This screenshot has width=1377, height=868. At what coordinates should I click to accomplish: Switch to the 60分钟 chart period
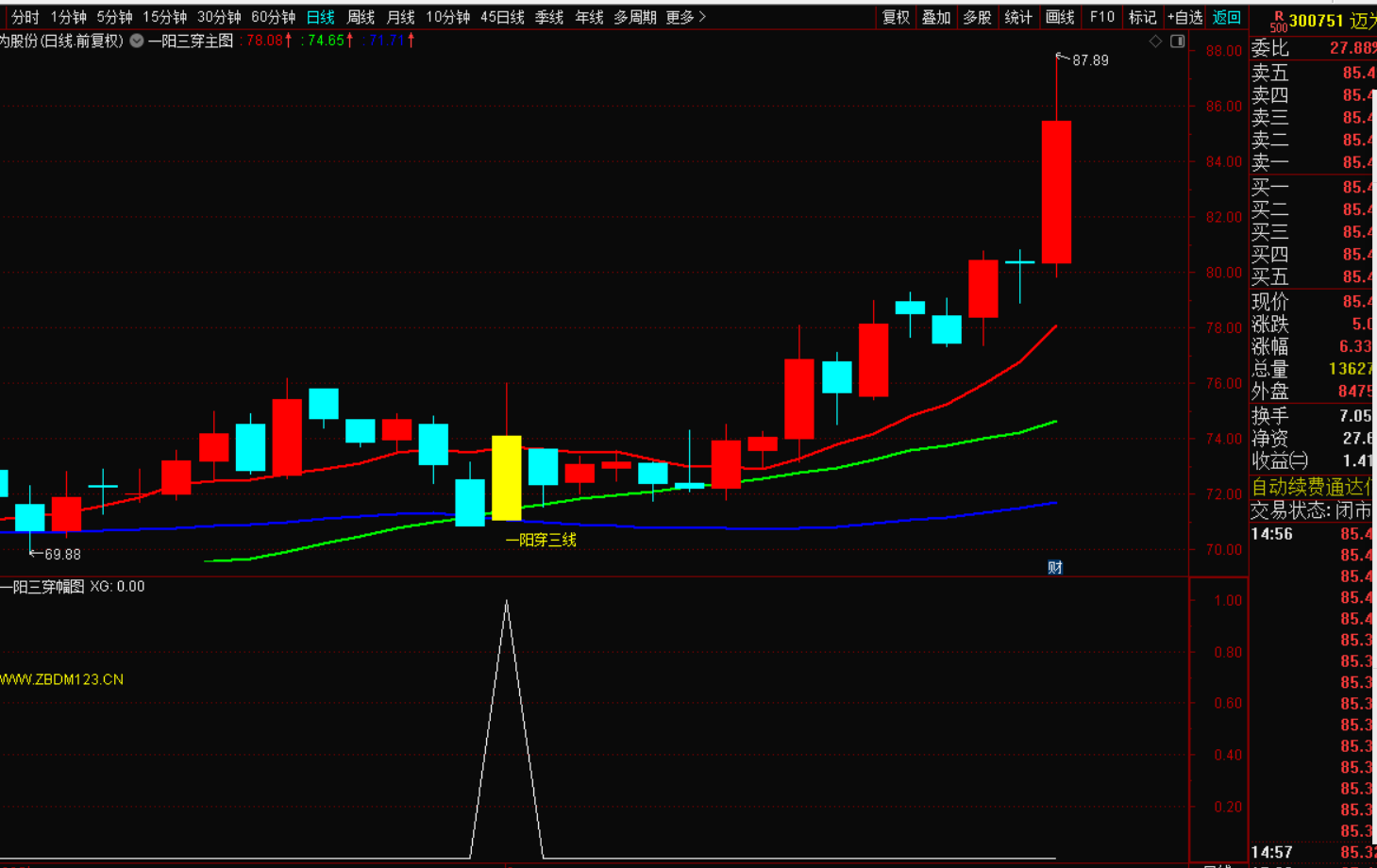coord(273,17)
